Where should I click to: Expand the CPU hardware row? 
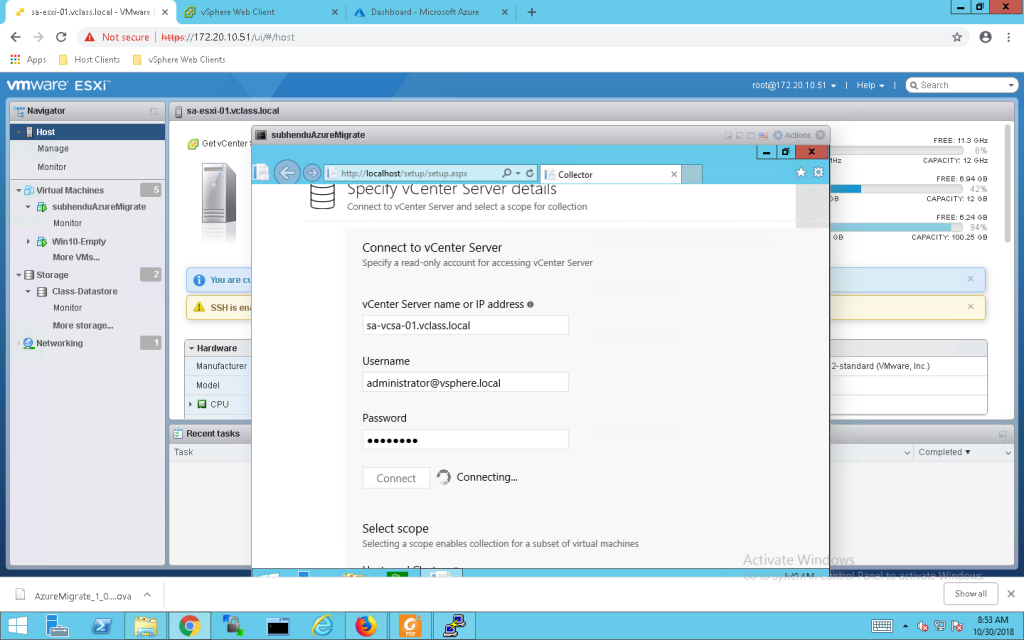pos(191,404)
